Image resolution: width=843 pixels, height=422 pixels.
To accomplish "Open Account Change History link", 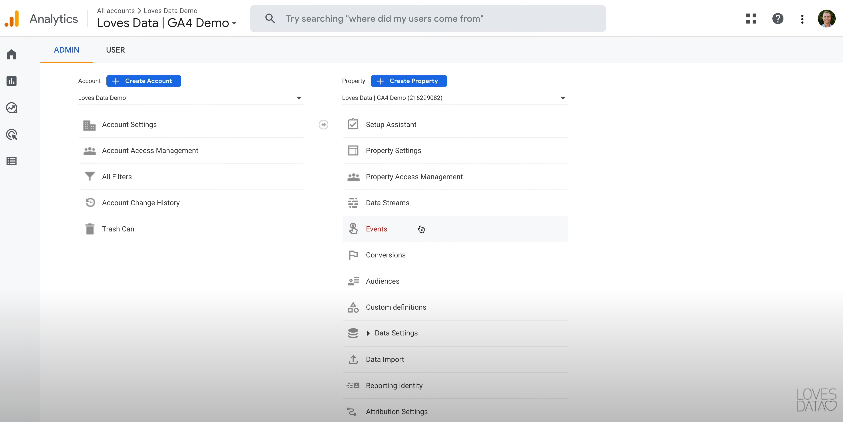I will [141, 203].
